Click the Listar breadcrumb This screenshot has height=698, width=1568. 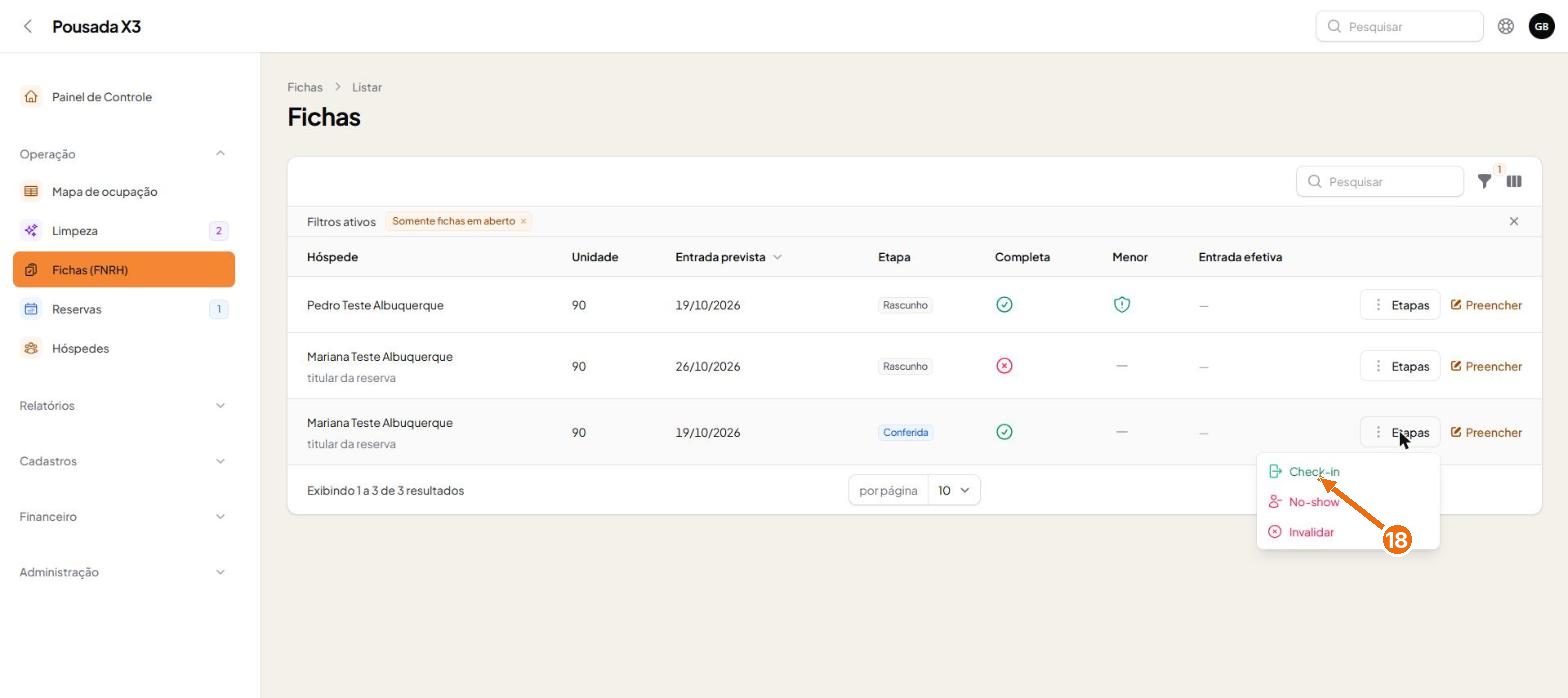367,87
